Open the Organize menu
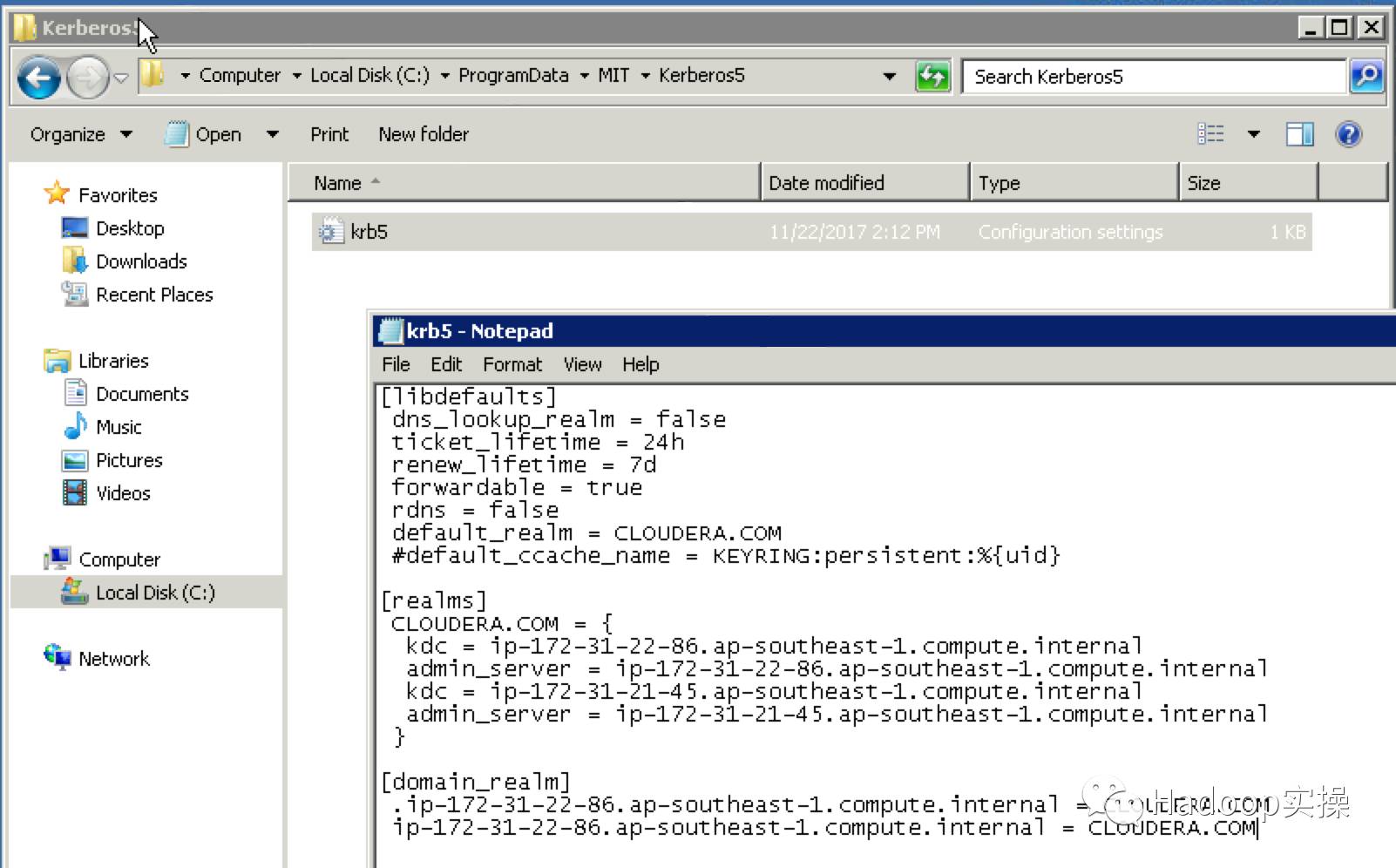The image size is (1396, 868). click(x=81, y=134)
